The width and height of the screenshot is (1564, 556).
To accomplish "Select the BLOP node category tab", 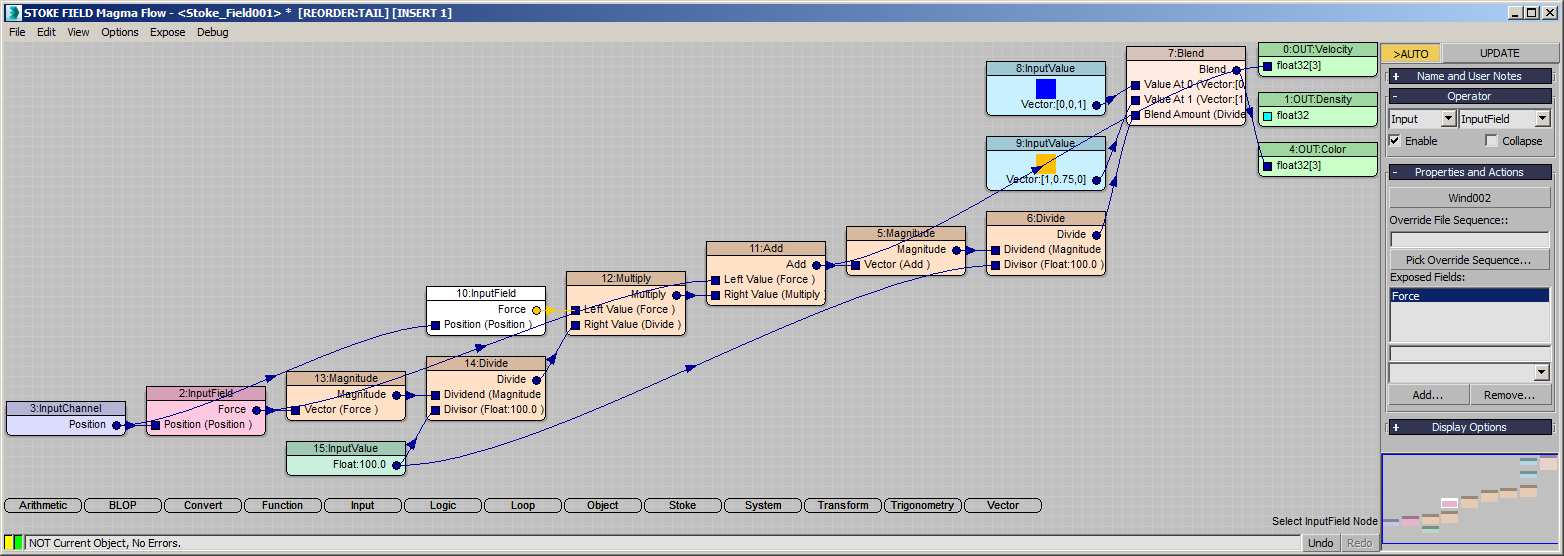I will click(x=123, y=506).
